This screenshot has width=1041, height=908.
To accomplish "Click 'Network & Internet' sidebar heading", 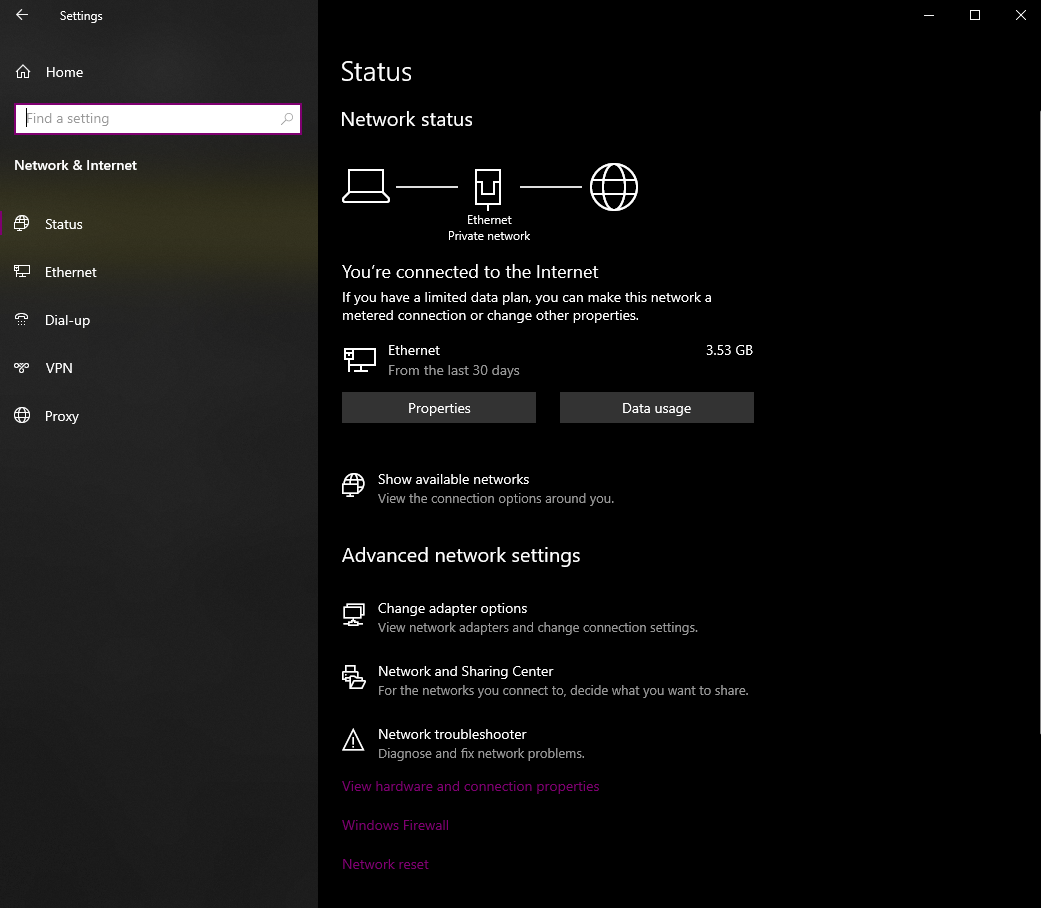I will coord(76,165).
